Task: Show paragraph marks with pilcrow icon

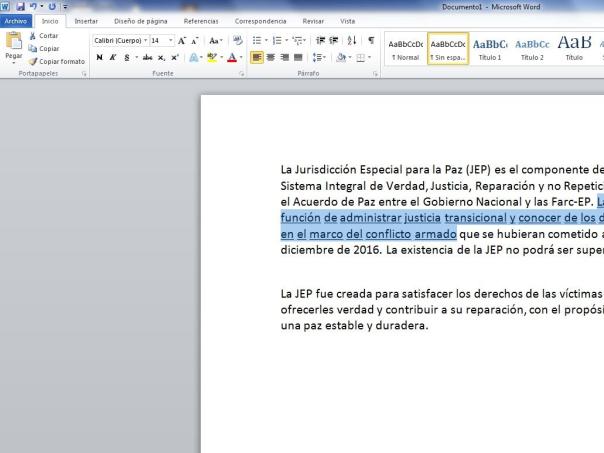Action: tap(372, 41)
